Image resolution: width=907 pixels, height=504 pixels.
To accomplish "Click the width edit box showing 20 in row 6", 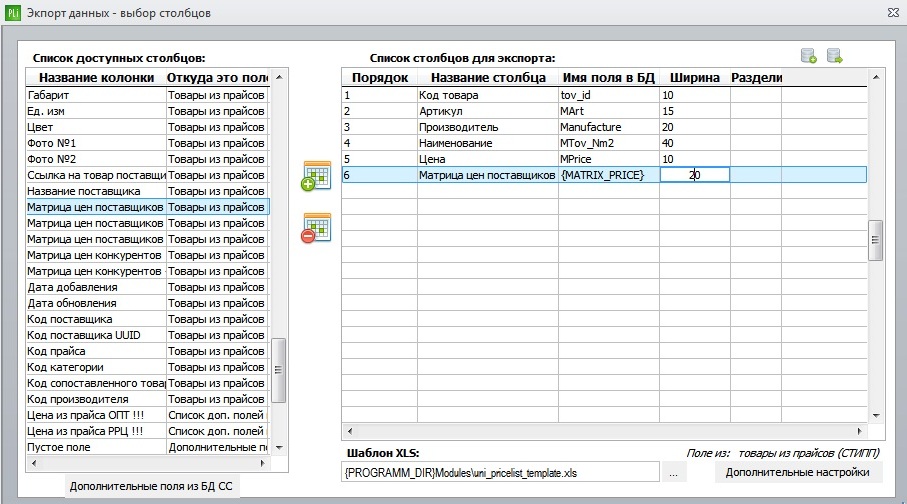I will pyautogui.click(x=695, y=175).
